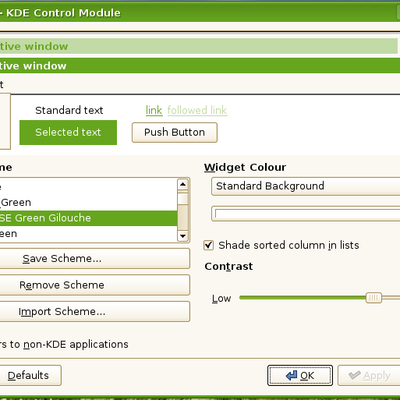The height and width of the screenshot is (400, 400).
Task: Open the Standard Background widget colour dropdown
Action: click(x=305, y=186)
